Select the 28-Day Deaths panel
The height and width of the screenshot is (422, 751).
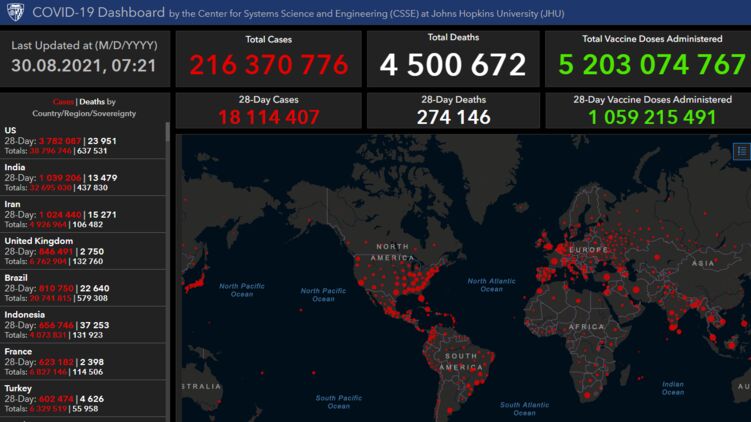pyautogui.click(x=452, y=110)
